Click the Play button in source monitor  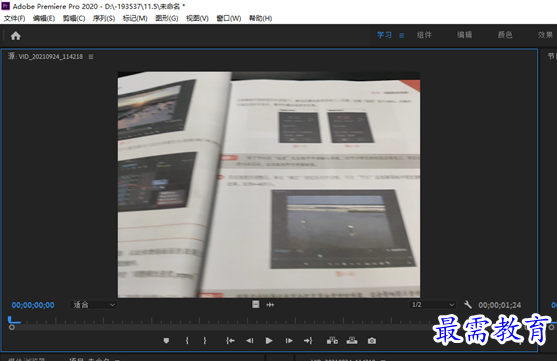click(269, 341)
